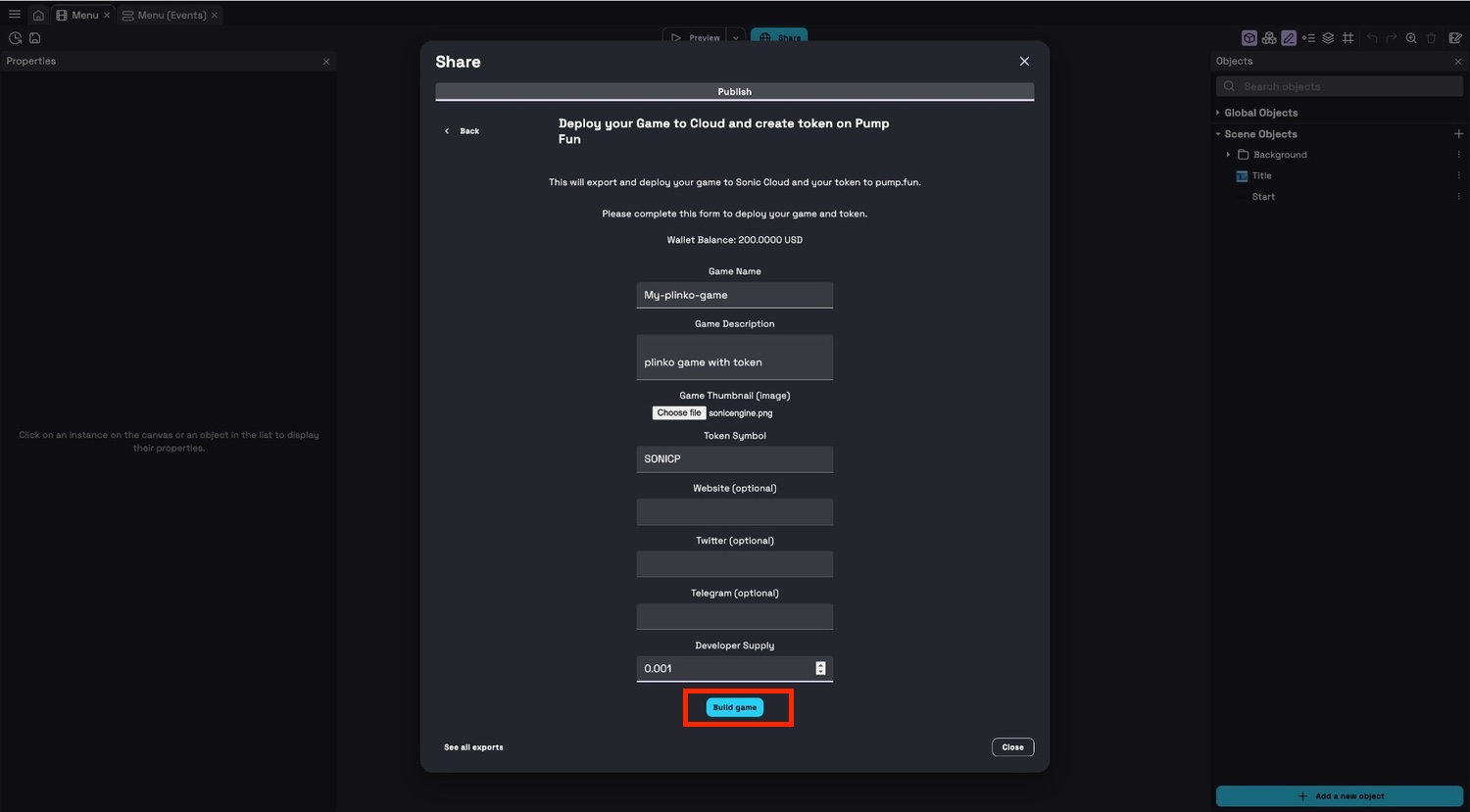The height and width of the screenshot is (812, 1470).
Task: Adjust Developer Supply stepper arrows
Action: 820,668
